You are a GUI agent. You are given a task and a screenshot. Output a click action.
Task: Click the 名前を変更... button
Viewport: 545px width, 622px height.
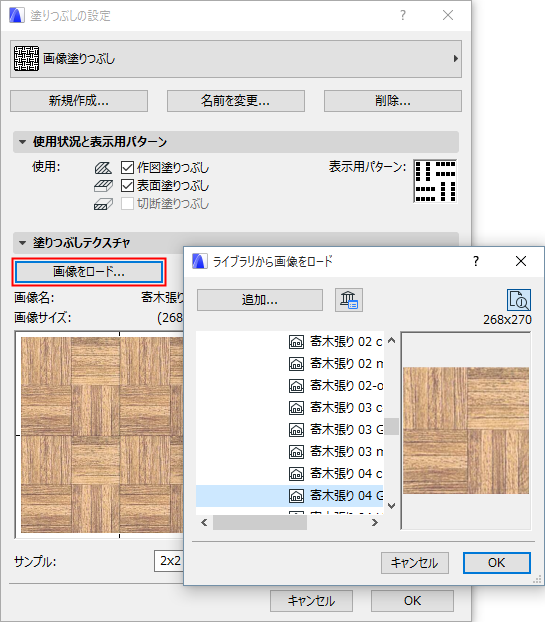tap(236, 101)
